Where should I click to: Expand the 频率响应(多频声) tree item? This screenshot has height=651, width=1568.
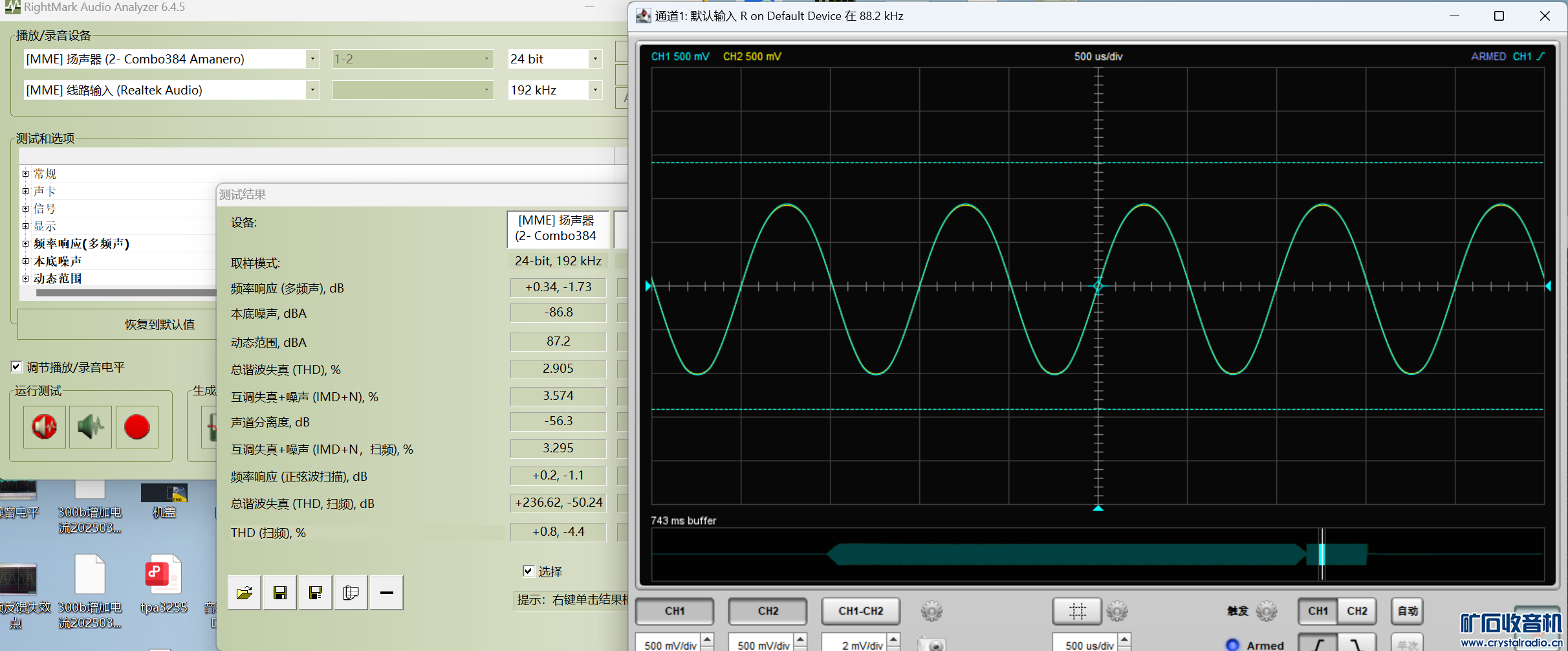(26, 244)
